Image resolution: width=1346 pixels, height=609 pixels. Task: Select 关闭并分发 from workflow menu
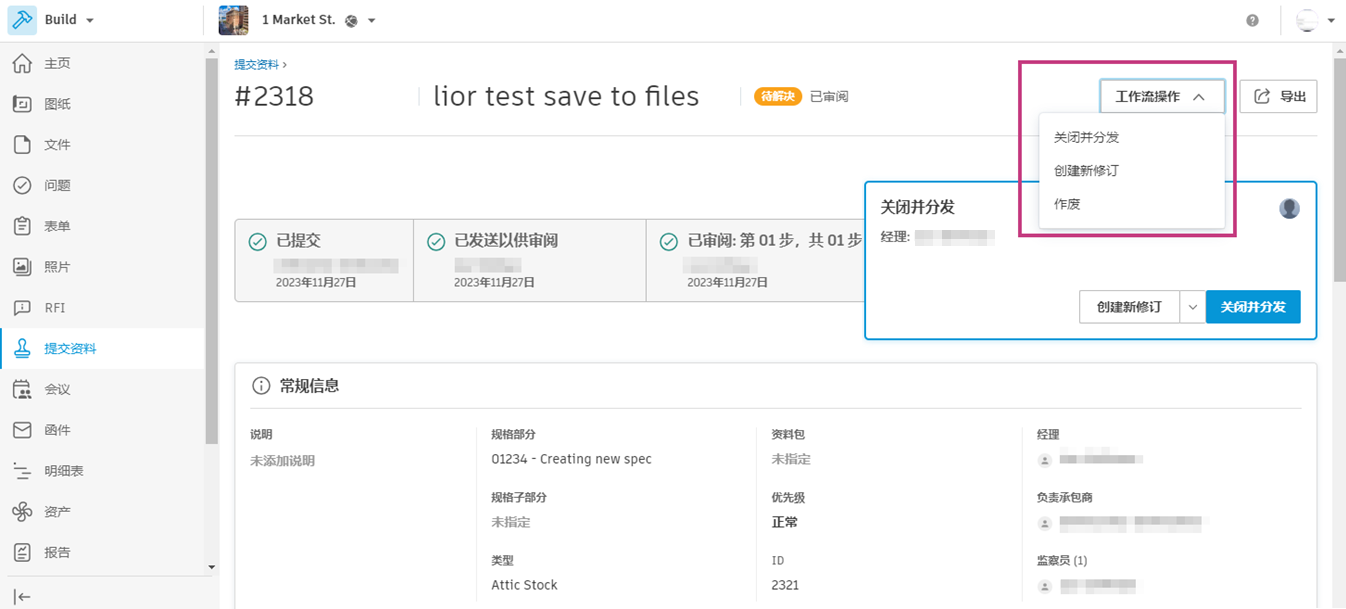point(1086,137)
